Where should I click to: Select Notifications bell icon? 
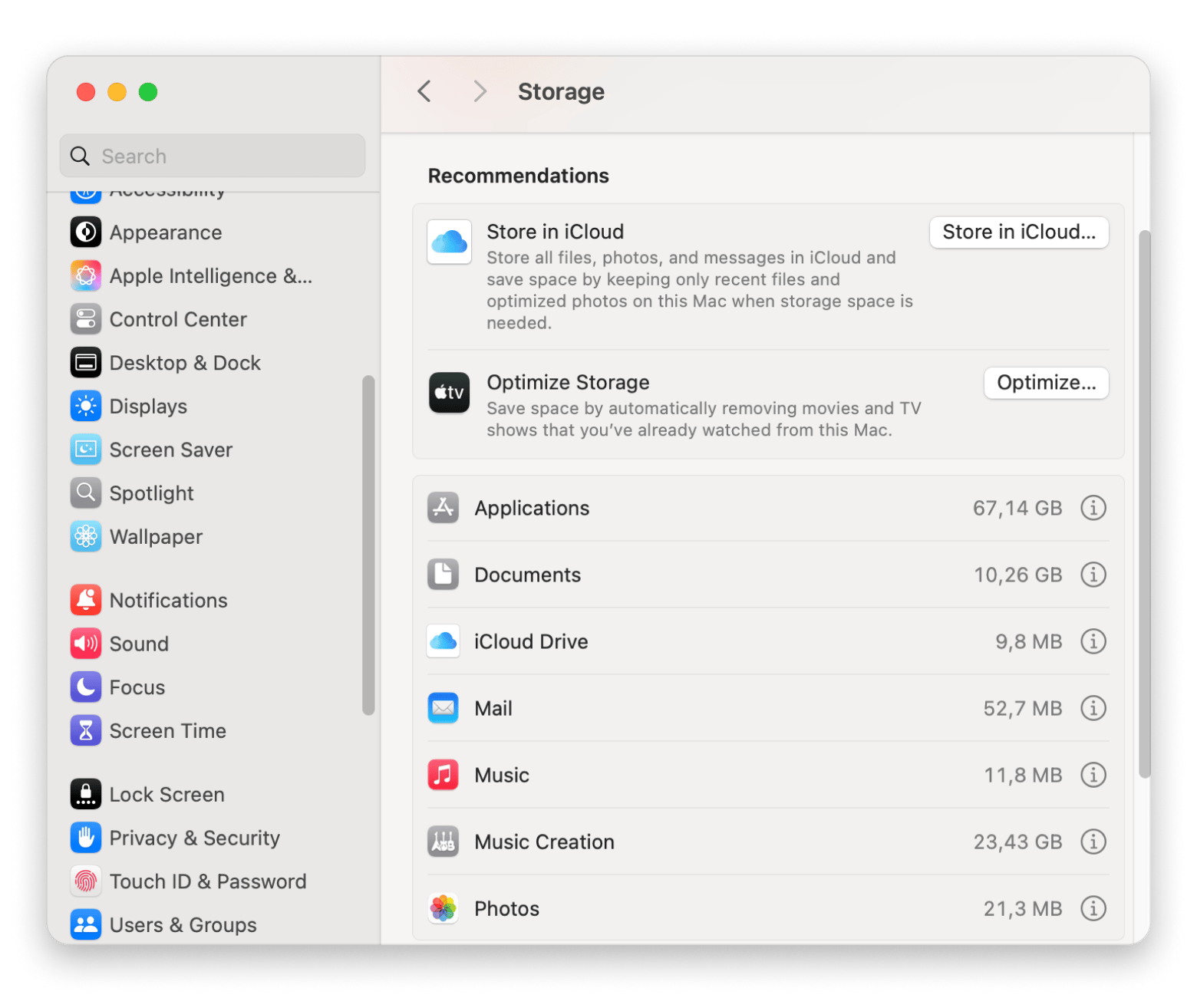point(86,600)
